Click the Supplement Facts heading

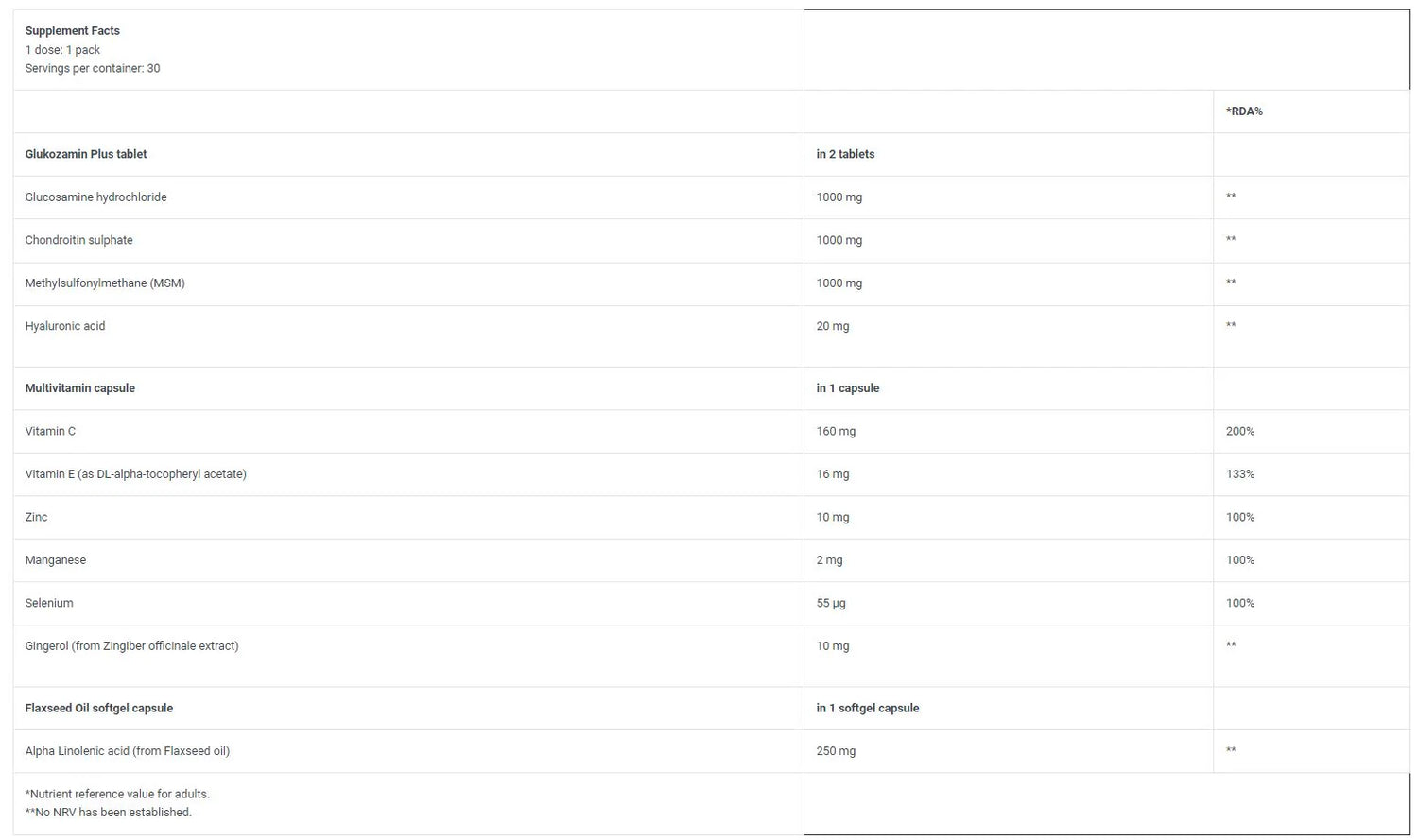click(x=72, y=31)
